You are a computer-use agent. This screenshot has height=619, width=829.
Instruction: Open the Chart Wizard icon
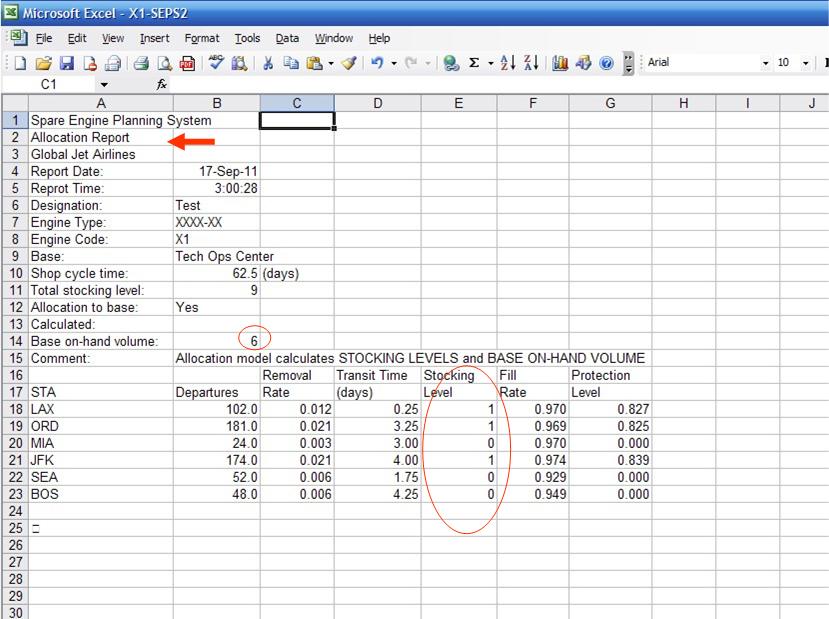tap(560, 63)
